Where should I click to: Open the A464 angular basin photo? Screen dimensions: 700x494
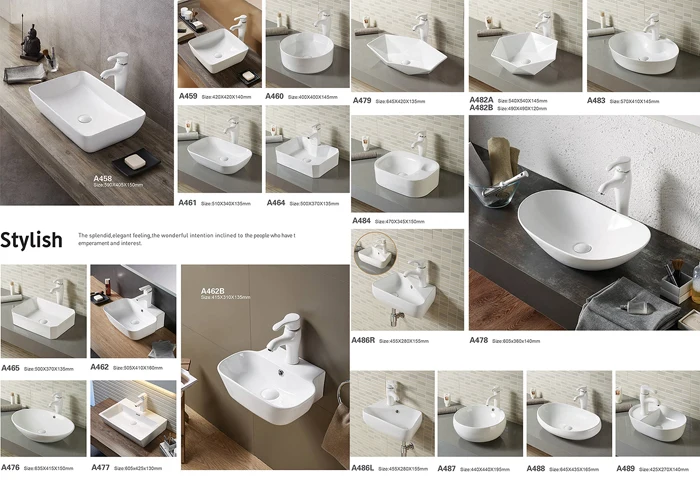(308, 149)
